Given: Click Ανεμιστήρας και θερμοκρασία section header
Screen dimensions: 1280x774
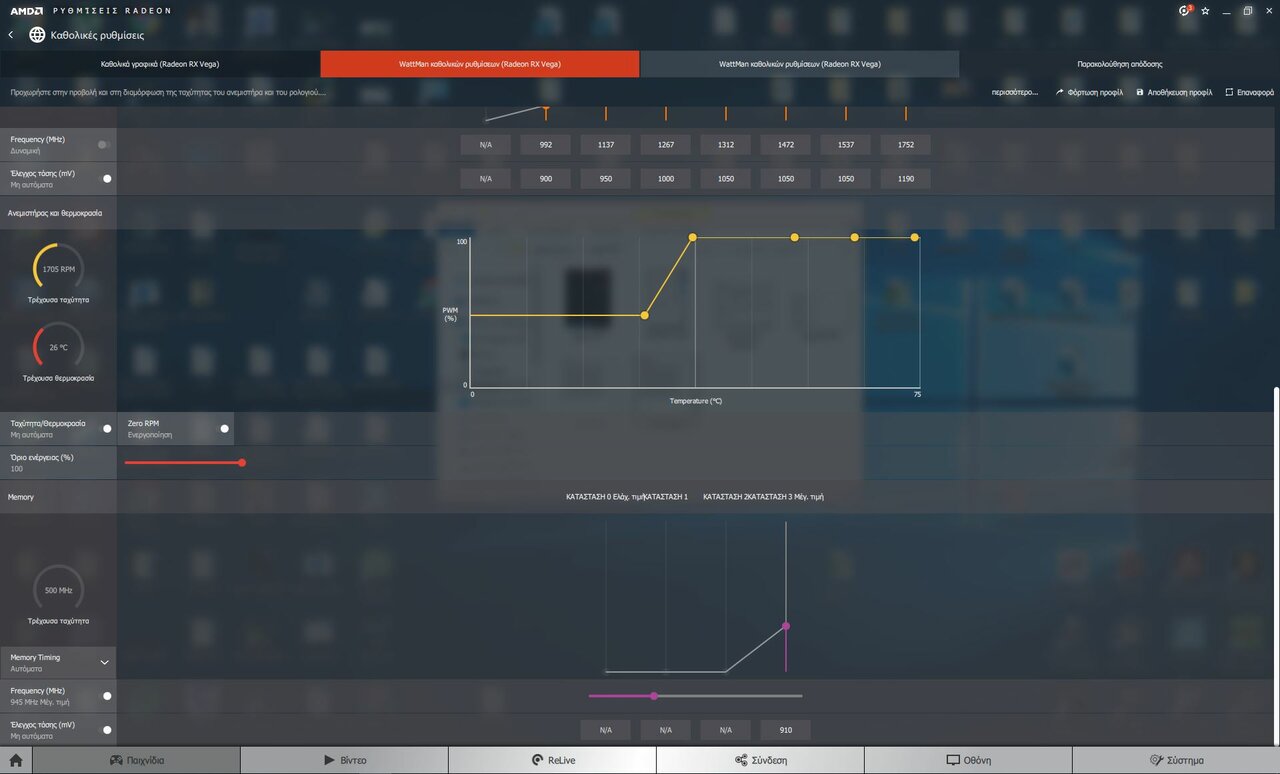Looking at the screenshot, I should pos(55,213).
